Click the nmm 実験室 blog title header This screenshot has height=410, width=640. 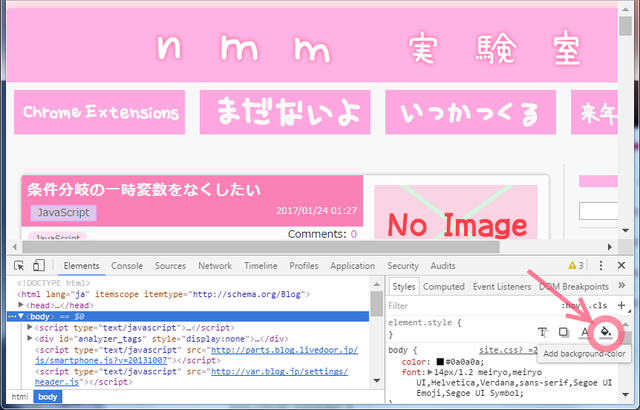[369, 48]
